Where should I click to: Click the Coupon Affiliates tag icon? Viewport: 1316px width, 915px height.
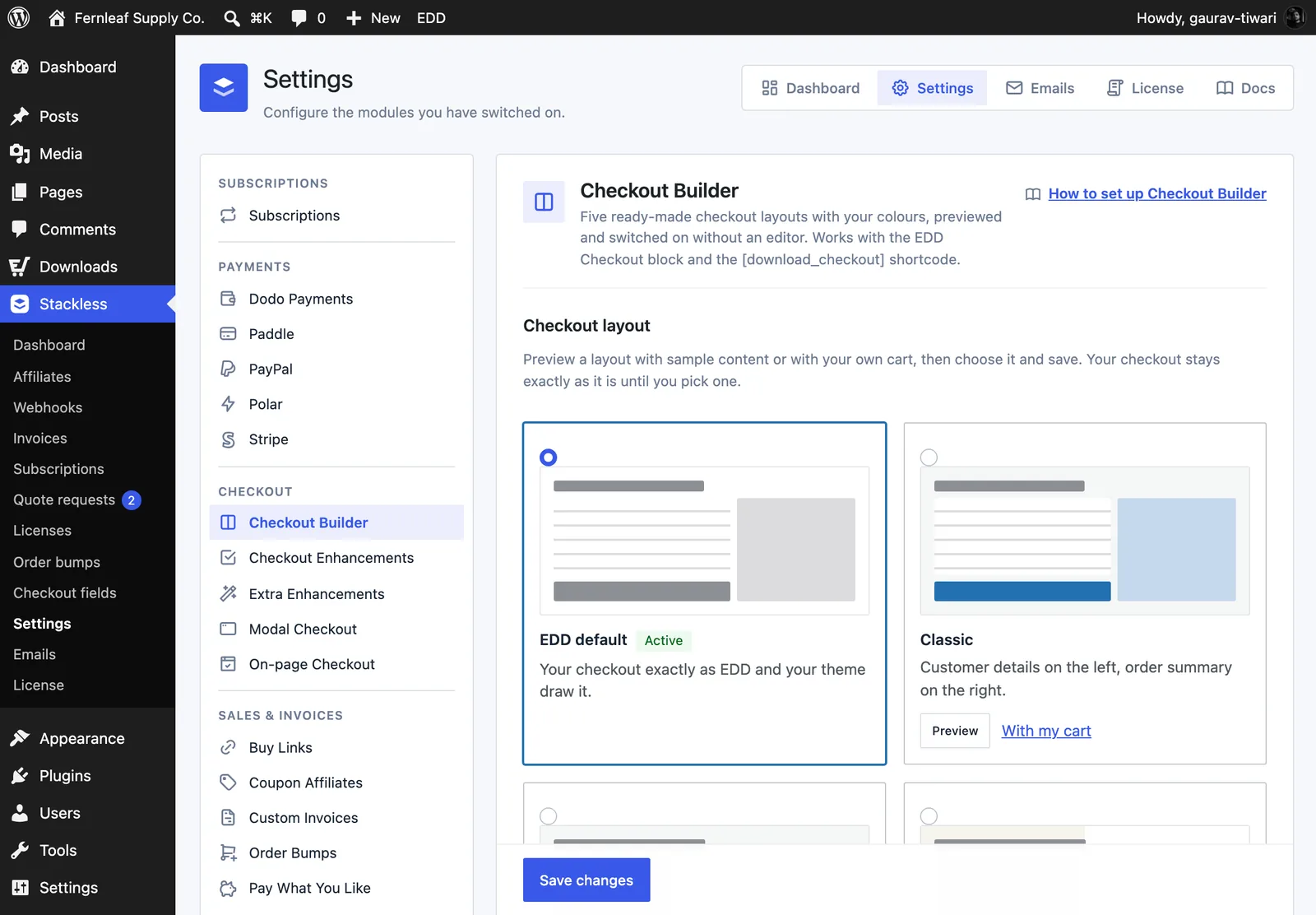[x=228, y=783]
